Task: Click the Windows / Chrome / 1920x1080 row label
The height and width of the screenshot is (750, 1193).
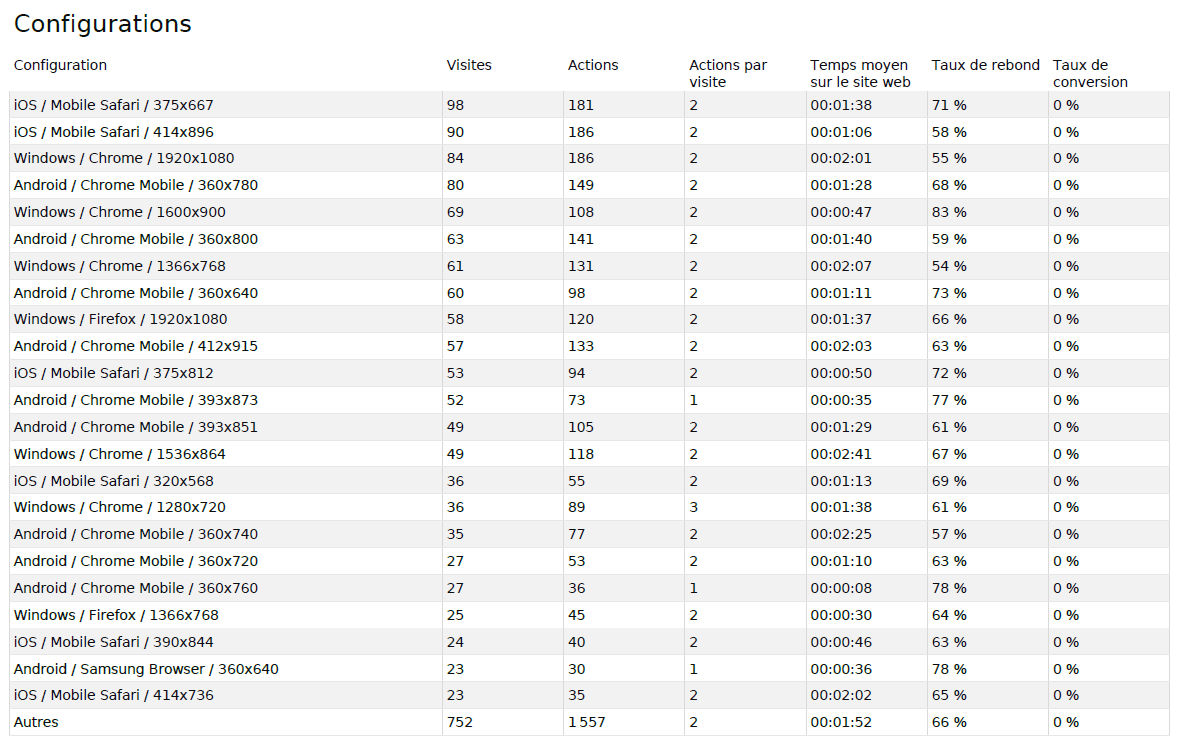Action: pyautogui.click(x=124, y=158)
